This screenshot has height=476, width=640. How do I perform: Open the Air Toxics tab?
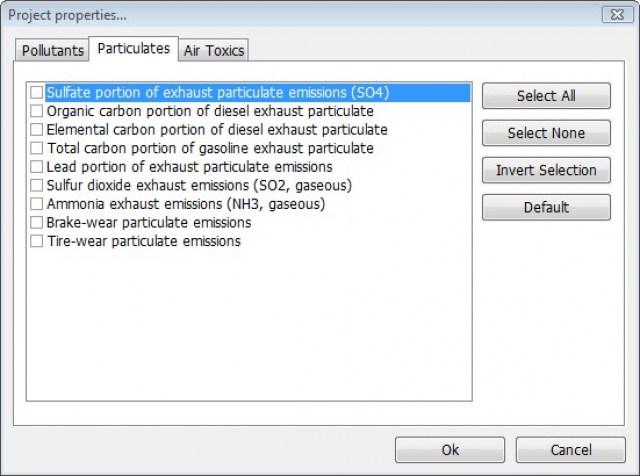(214, 51)
